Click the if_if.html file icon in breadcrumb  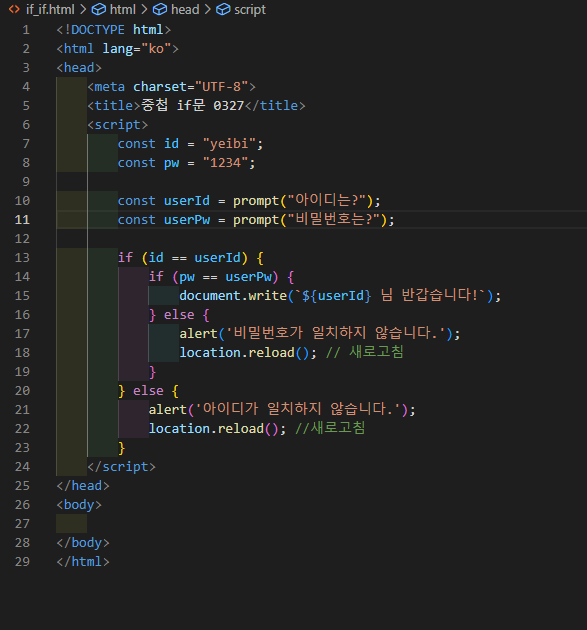pyautogui.click(x=14, y=9)
